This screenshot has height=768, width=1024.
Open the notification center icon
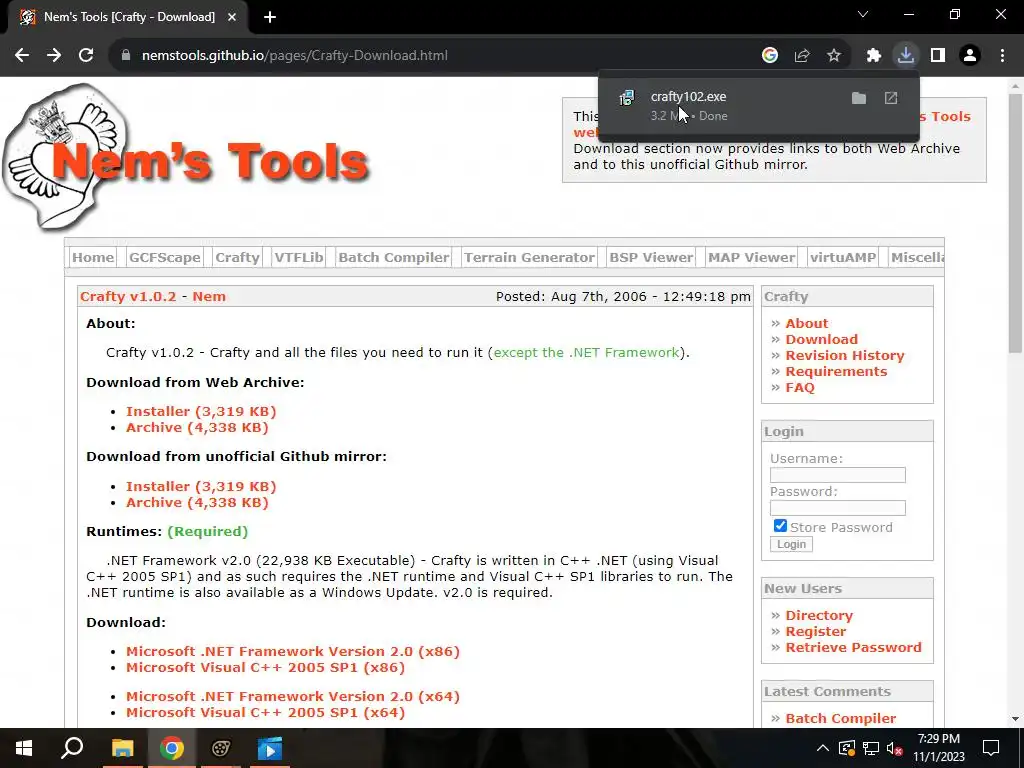[x=991, y=748]
